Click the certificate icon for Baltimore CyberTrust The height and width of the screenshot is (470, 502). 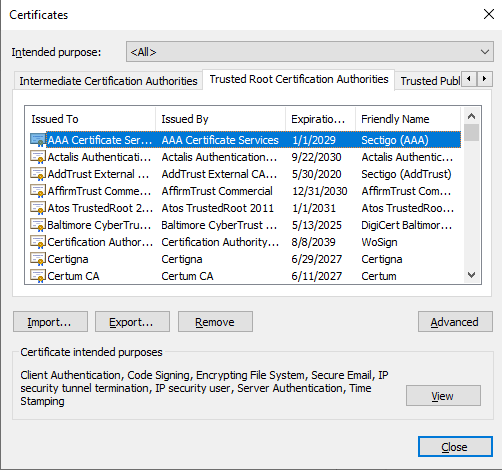[x=38, y=225]
